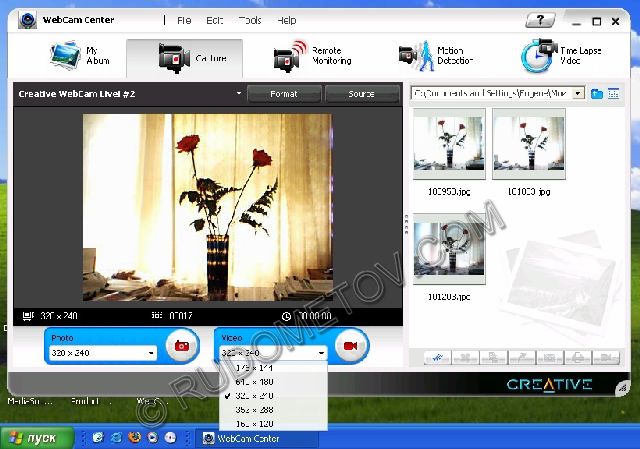Expand the save folder path dropdown
Screen dimensions: 640x449
pyautogui.click(x=578, y=93)
